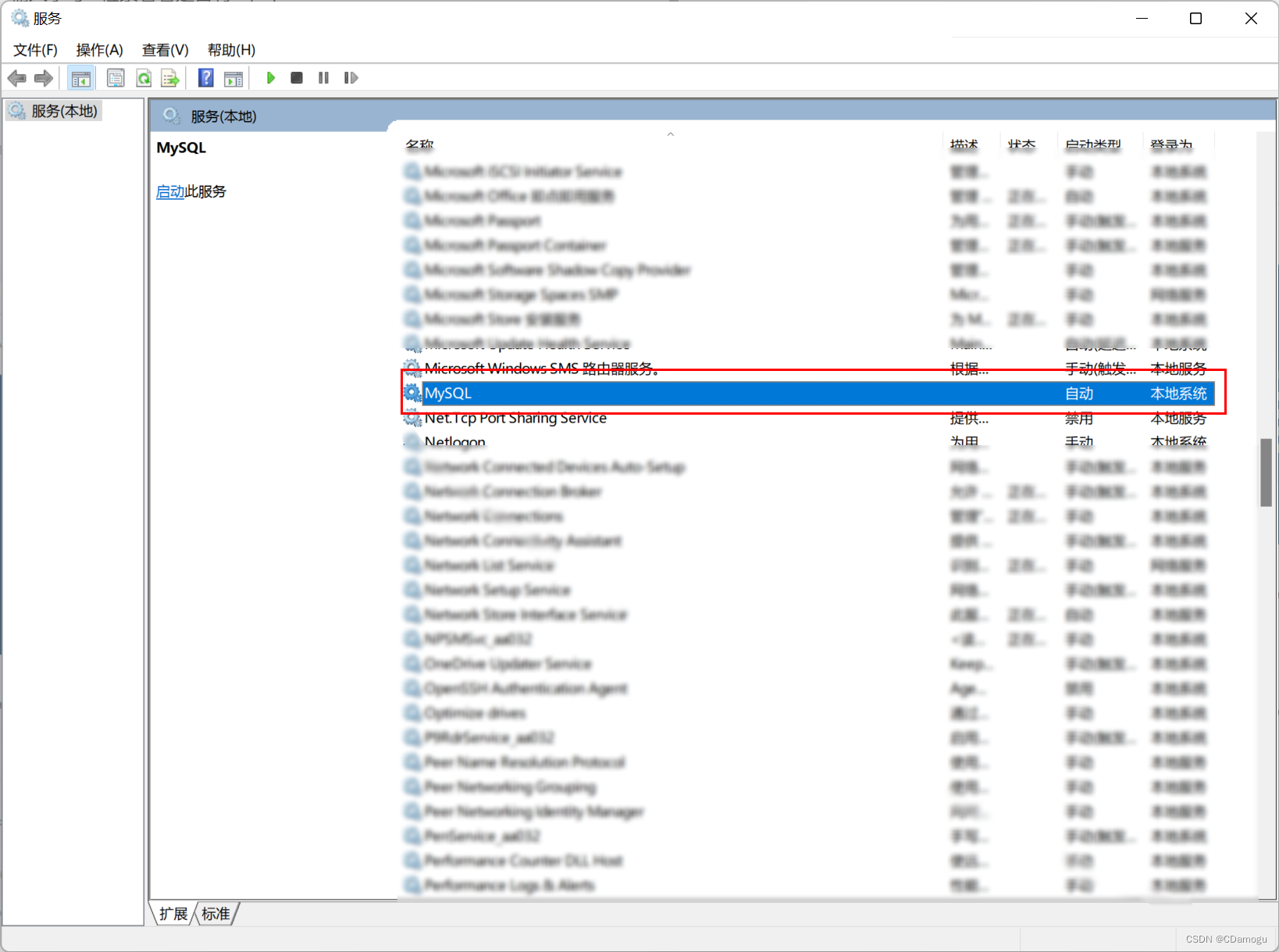Image resolution: width=1279 pixels, height=952 pixels.
Task: Restart the service with the resume icon
Action: (x=351, y=77)
